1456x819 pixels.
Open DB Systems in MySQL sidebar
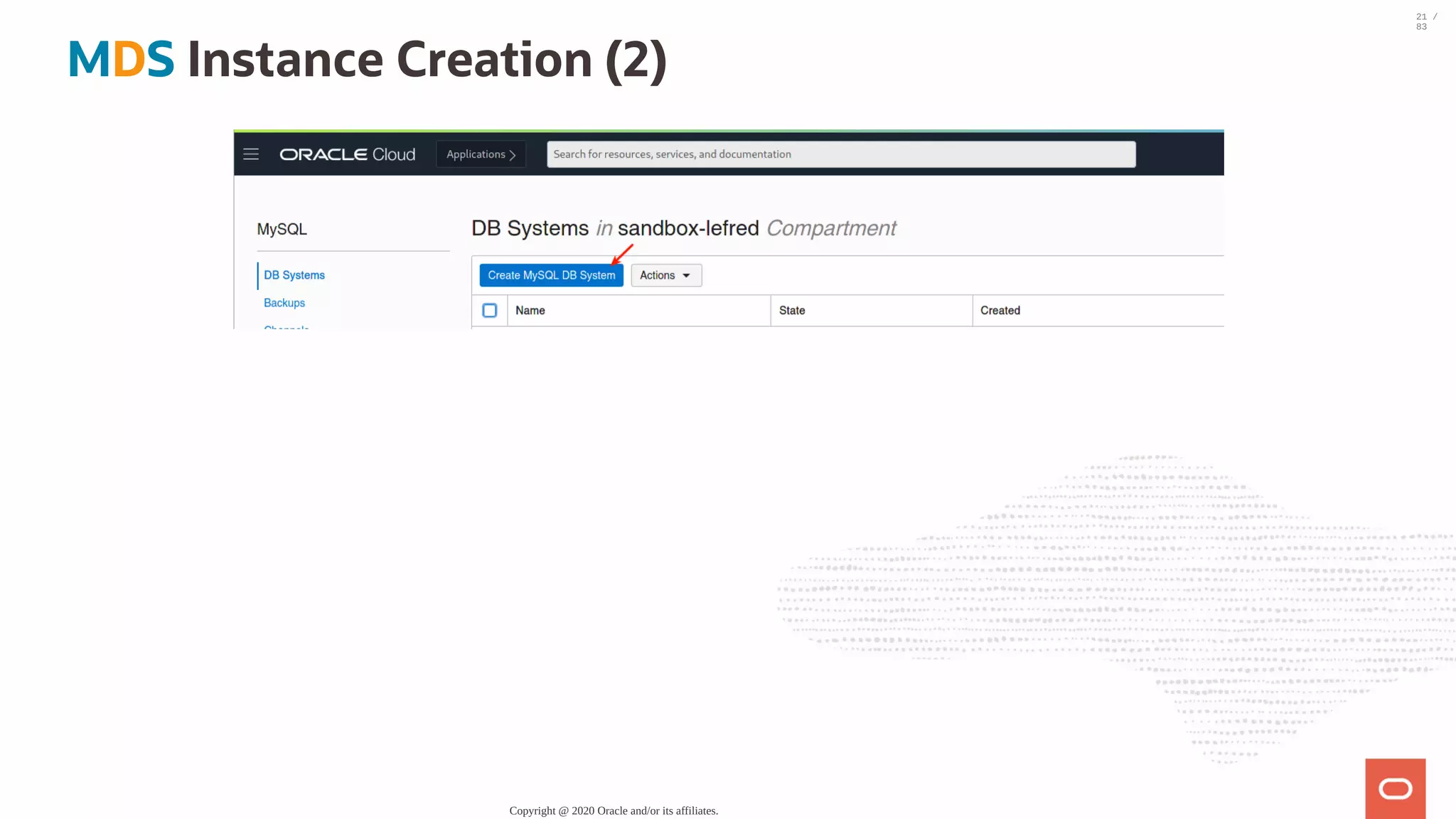[294, 275]
